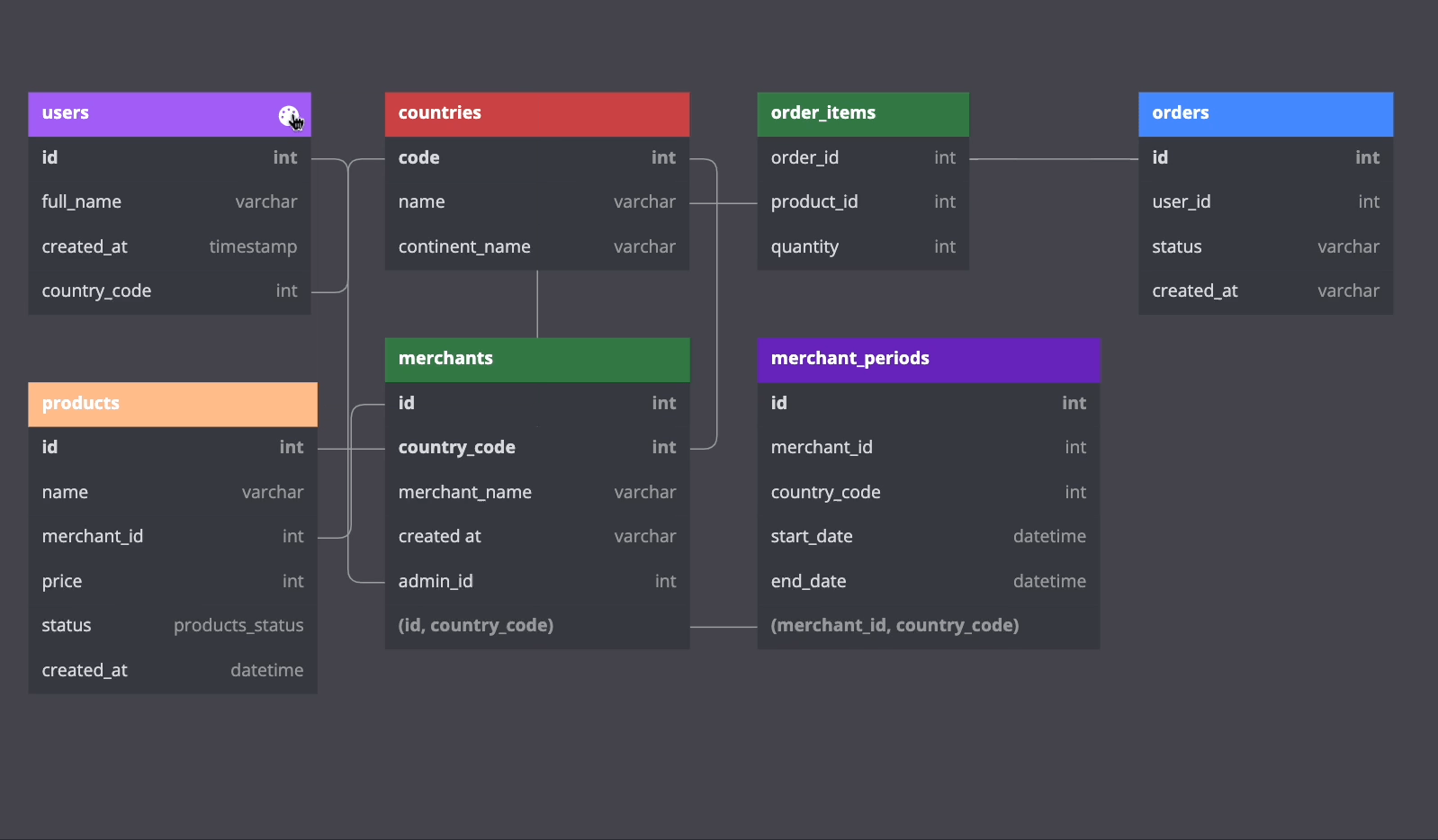Click the (merchant_id, country_code) composite row

point(929,626)
